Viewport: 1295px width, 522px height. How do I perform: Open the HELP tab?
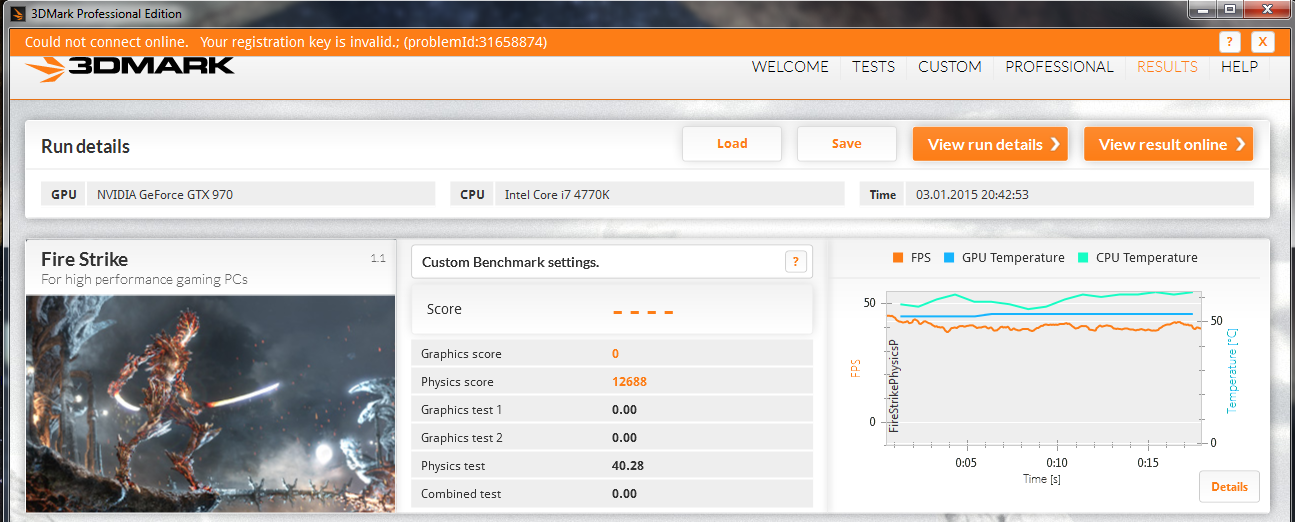[x=1239, y=67]
